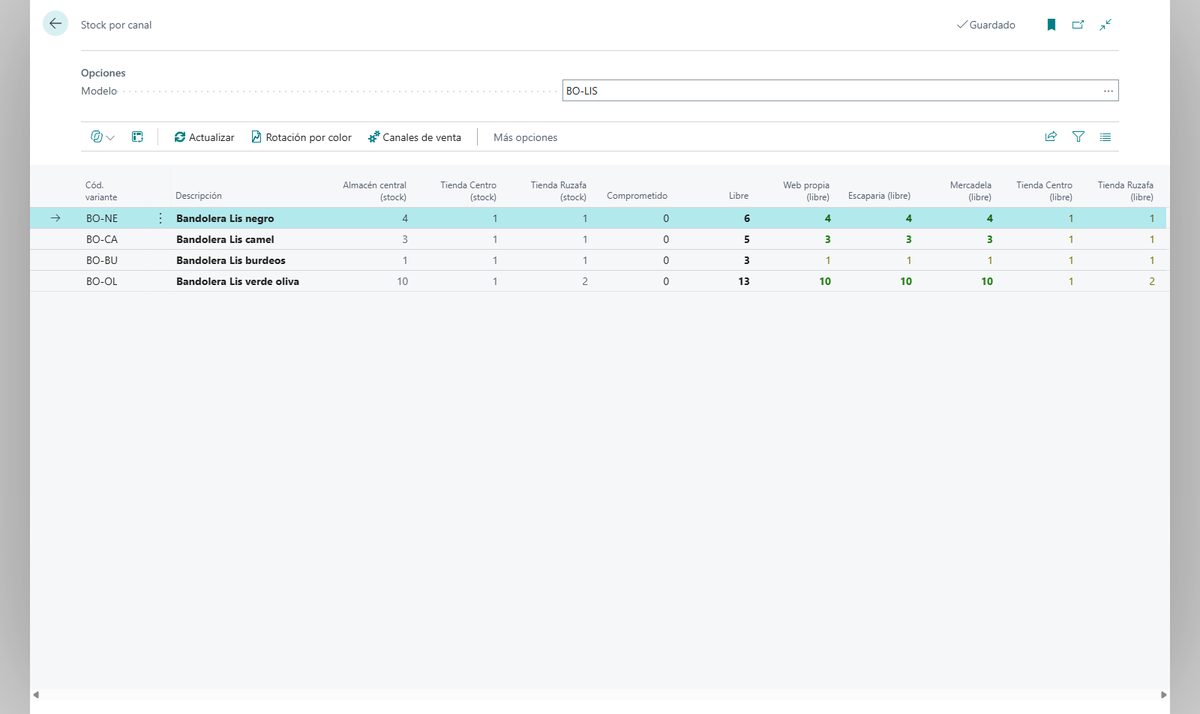
Task: Collapse the page with the shrink arrows icon
Action: pyautogui.click(x=1105, y=25)
